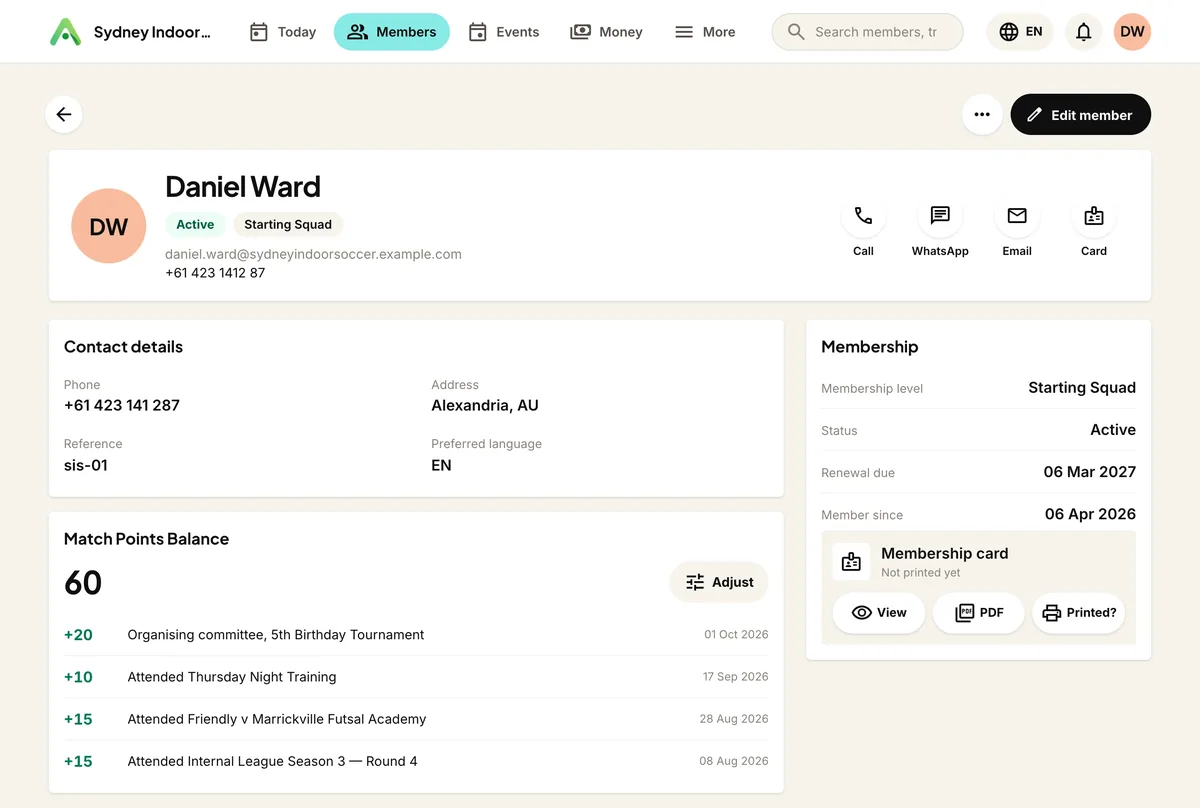1200x808 pixels.
Task: View the membership card
Action: click(879, 613)
